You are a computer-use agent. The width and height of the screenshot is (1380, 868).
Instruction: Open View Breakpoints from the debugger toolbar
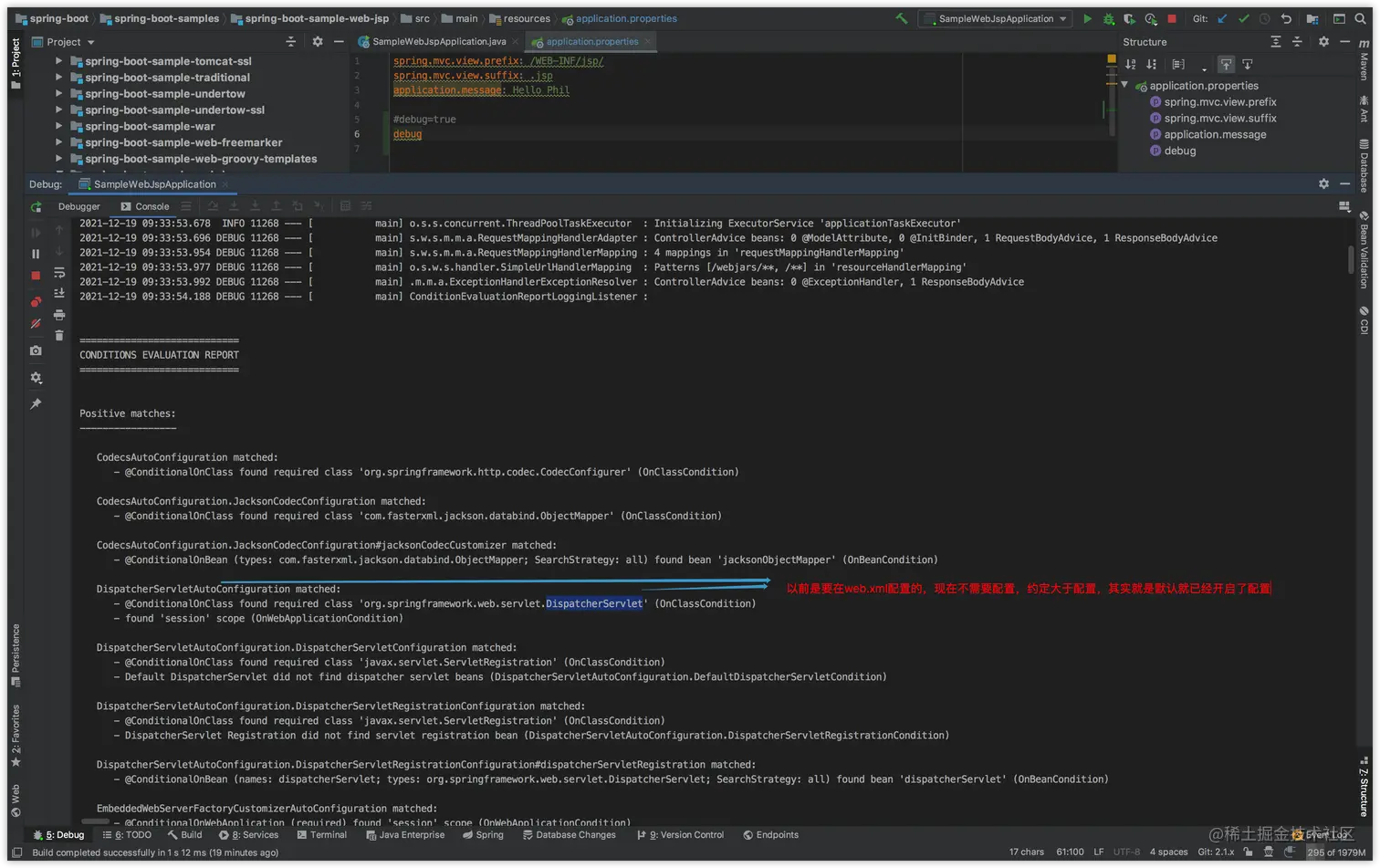(x=36, y=299)
